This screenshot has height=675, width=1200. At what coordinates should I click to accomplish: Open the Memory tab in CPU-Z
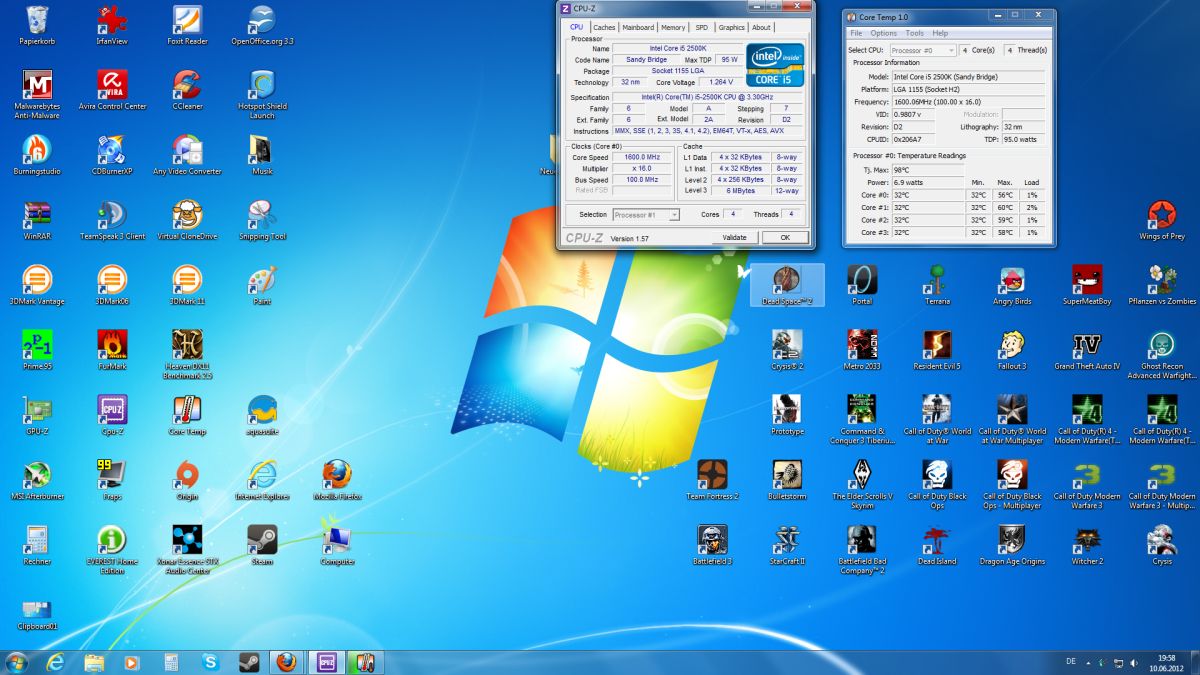tap(673, 27)
